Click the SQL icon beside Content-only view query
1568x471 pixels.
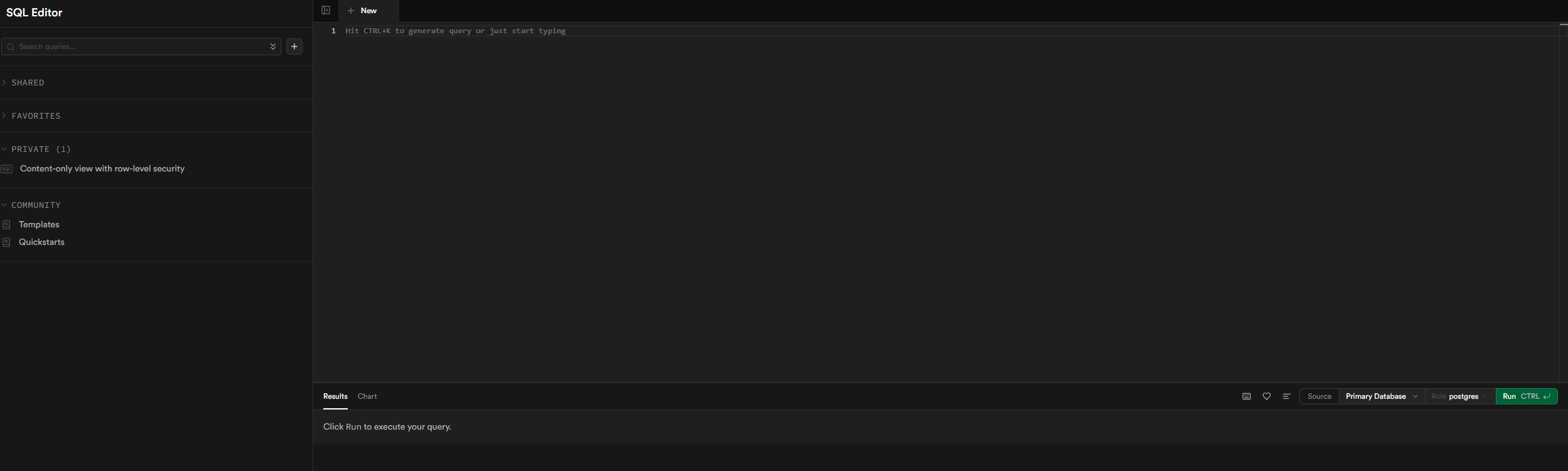click(x=7, y=169)
